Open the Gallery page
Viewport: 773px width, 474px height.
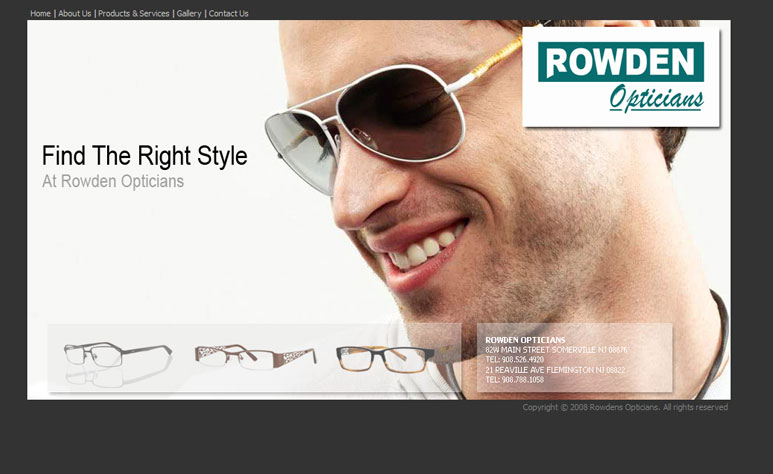[x=189, y=14]
